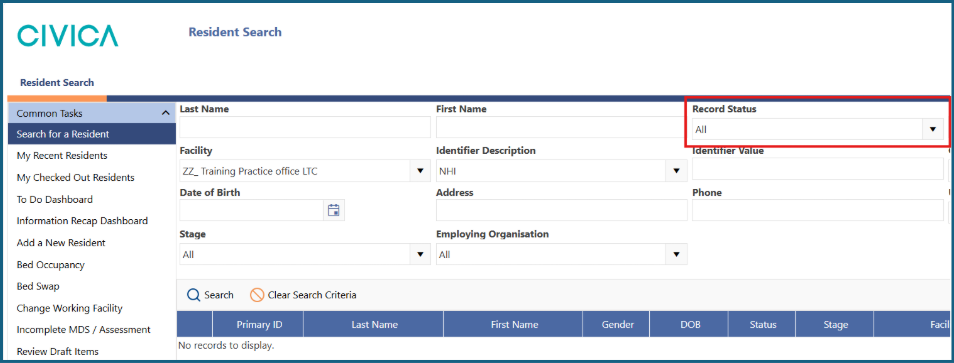Click the Search button text
The height and width of the screenshot is (363, 954).
click(x=219, y=295)
